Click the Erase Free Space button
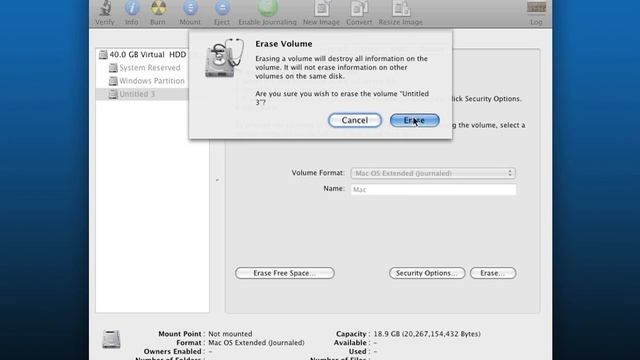Viewport: 640px width, 360px height. point(284,273)
